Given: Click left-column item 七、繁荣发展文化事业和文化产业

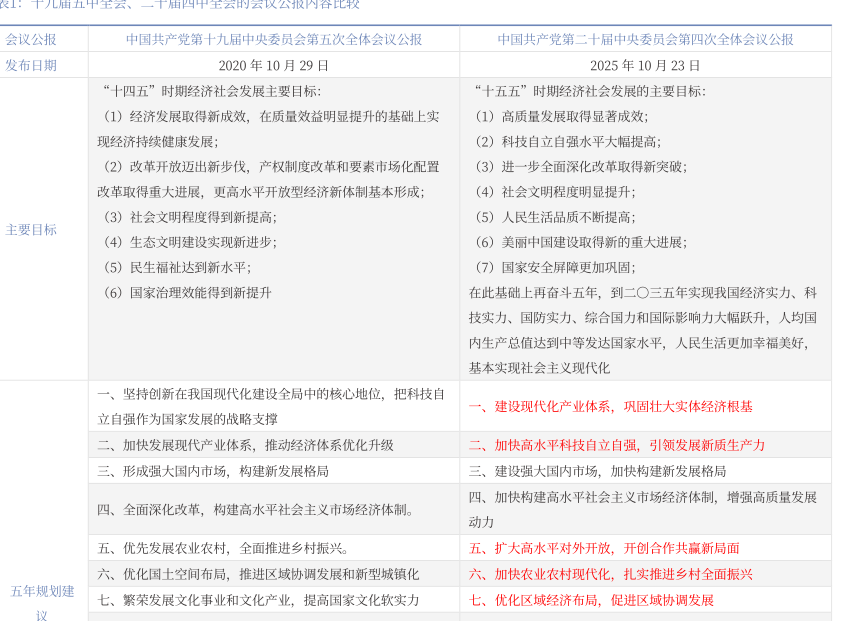Looking at the screenshot, I should coord(258,600).
